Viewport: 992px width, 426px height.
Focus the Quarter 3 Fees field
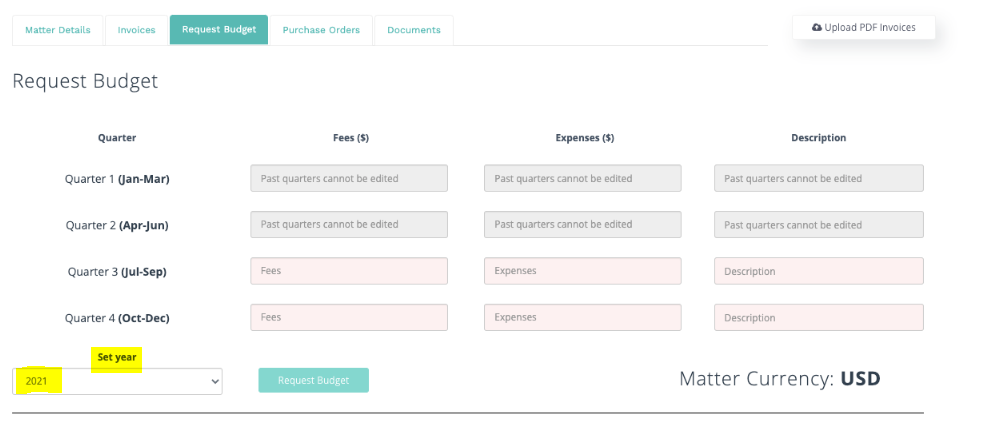349,271
